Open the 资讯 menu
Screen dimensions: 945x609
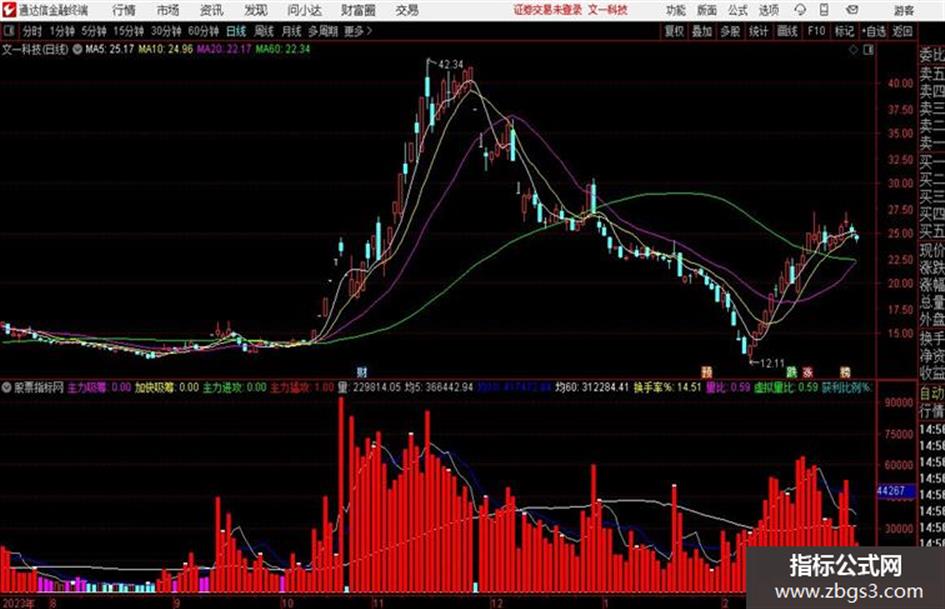[212, 10]
